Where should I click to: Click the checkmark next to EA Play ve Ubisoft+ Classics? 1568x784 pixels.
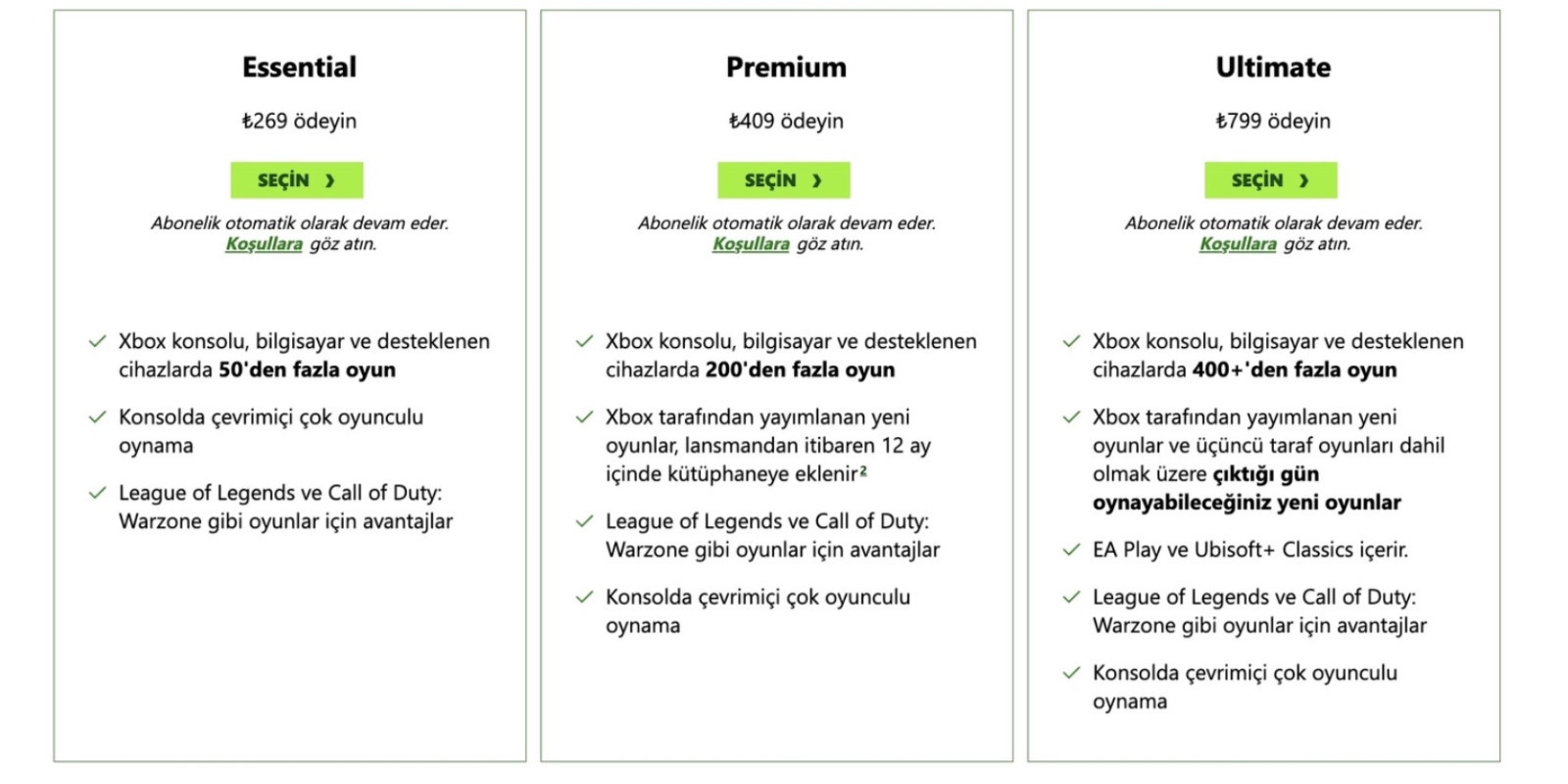click(1071, 550)
